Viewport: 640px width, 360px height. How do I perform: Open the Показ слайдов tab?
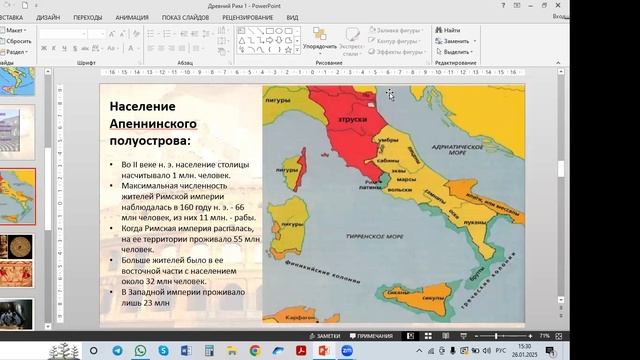coord(185,18)
